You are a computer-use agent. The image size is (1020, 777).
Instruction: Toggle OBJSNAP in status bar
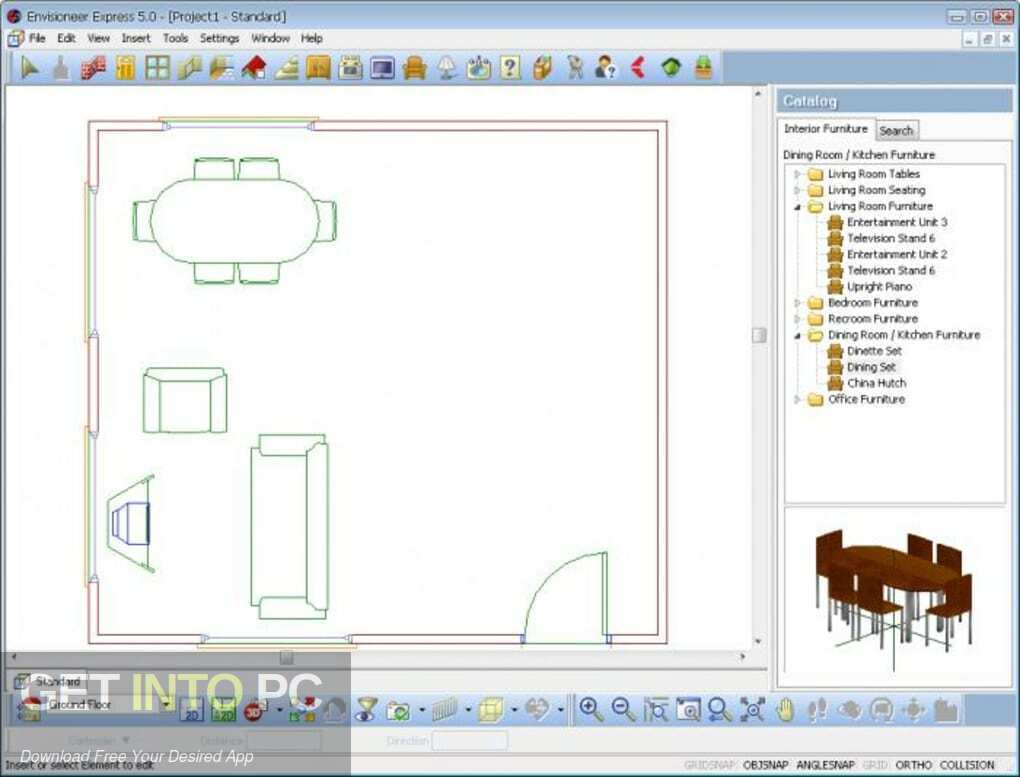pos(766,765)
